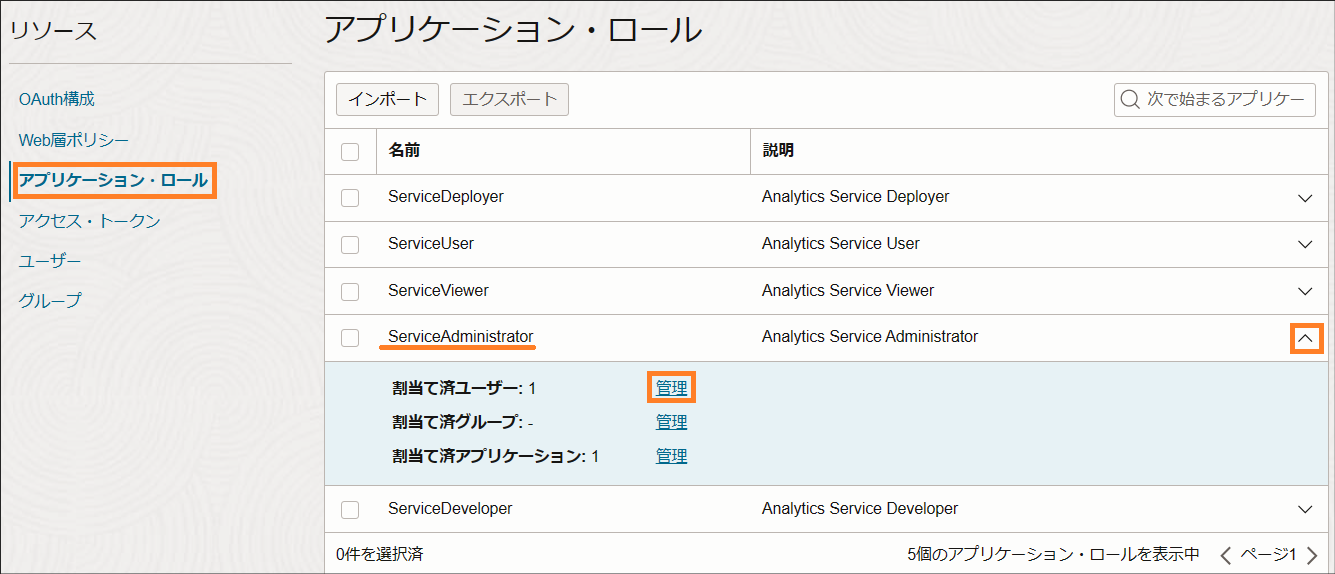Image resolution: width=1335 pixels, height=574 pixels.
Task: Click the ServiceViewer name
Action: click(438, 291)
